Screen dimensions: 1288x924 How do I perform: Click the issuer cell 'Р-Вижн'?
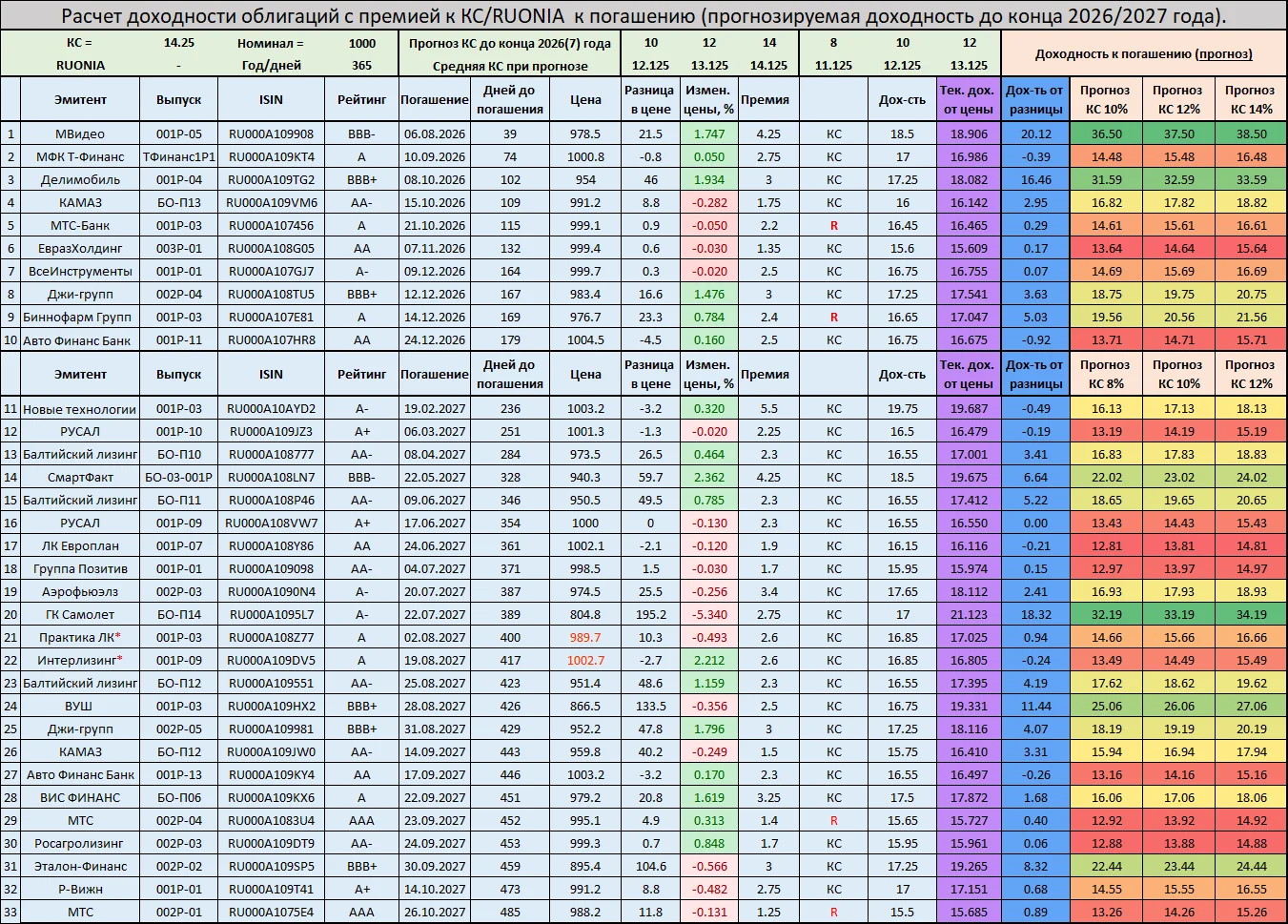(x=81, y=890)
